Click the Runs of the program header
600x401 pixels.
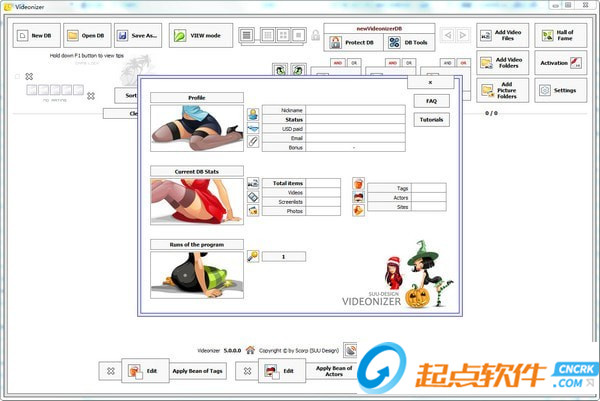pyautogui.click(x=197, y=245)
